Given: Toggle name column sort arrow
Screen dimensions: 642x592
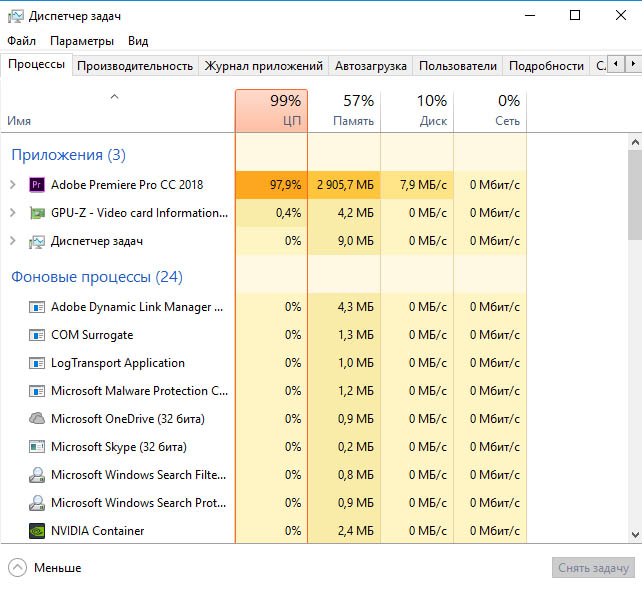Looking at the screenshot, I should (114, 97).
